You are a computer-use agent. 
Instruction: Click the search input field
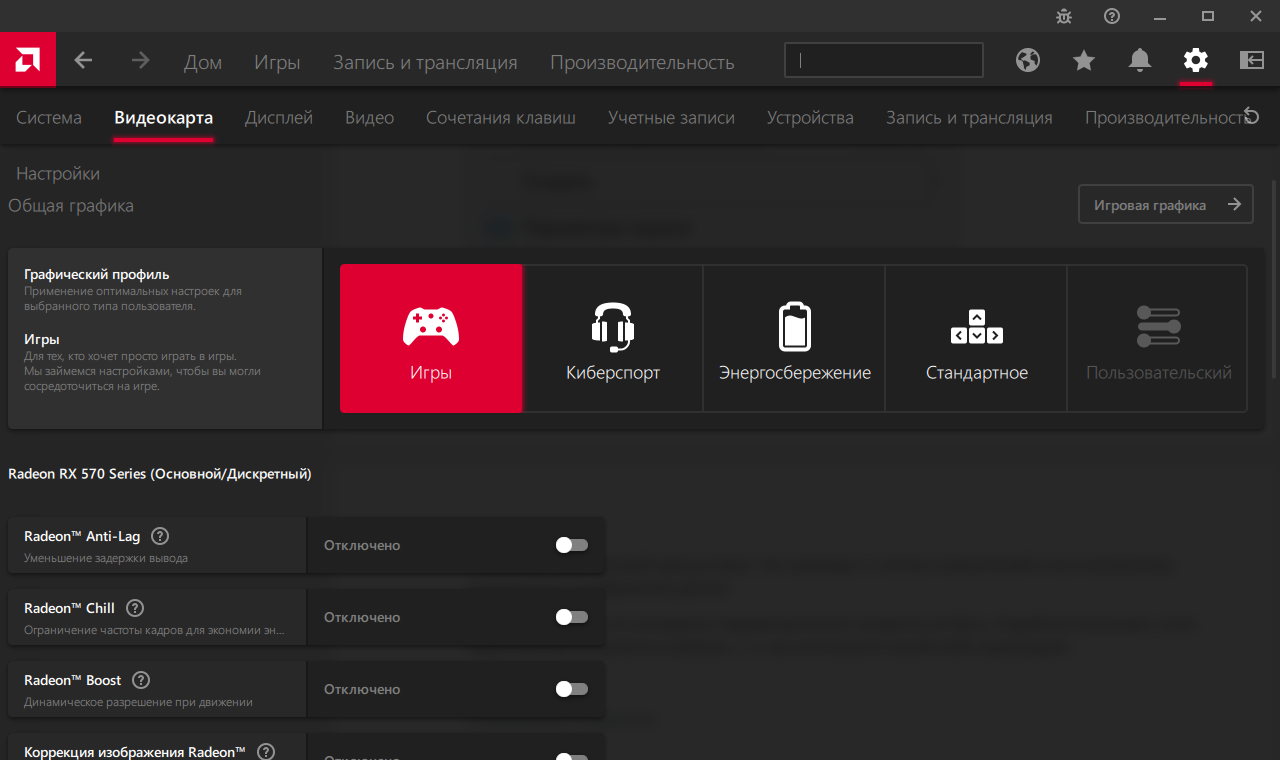pos(884,61)
